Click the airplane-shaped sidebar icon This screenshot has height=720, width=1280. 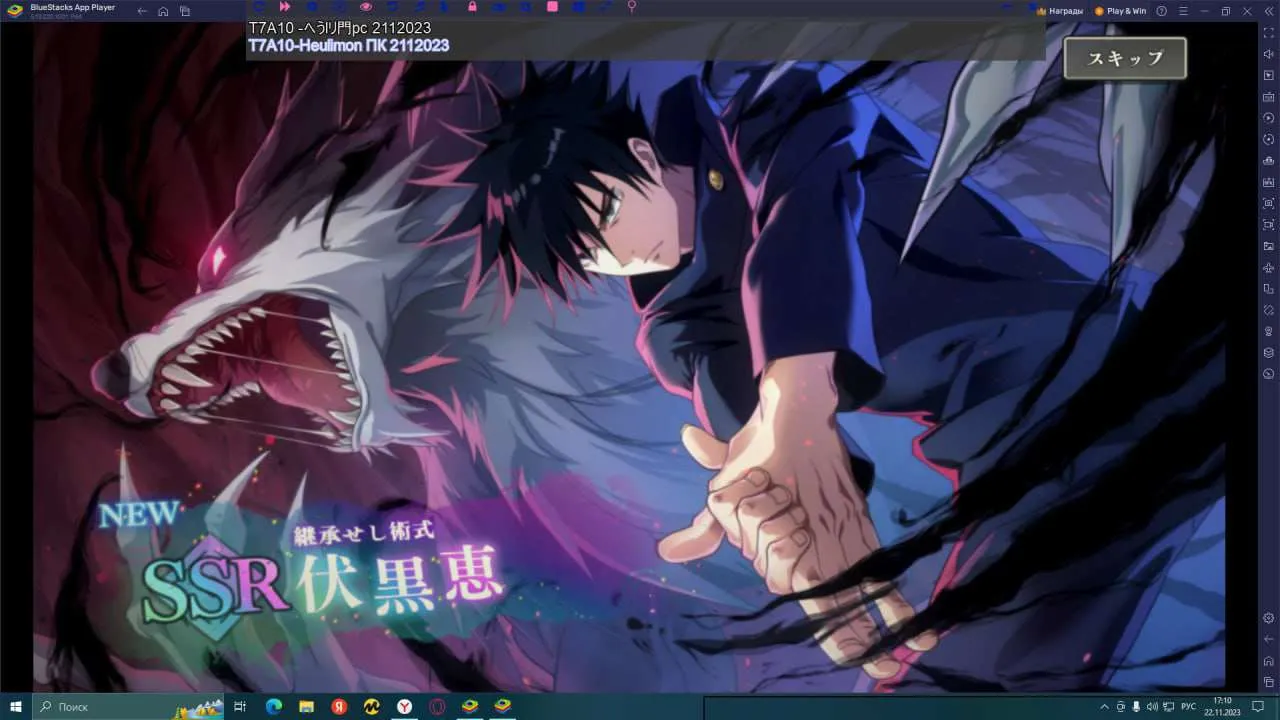pyautogui.click(x=1268, y=268)
